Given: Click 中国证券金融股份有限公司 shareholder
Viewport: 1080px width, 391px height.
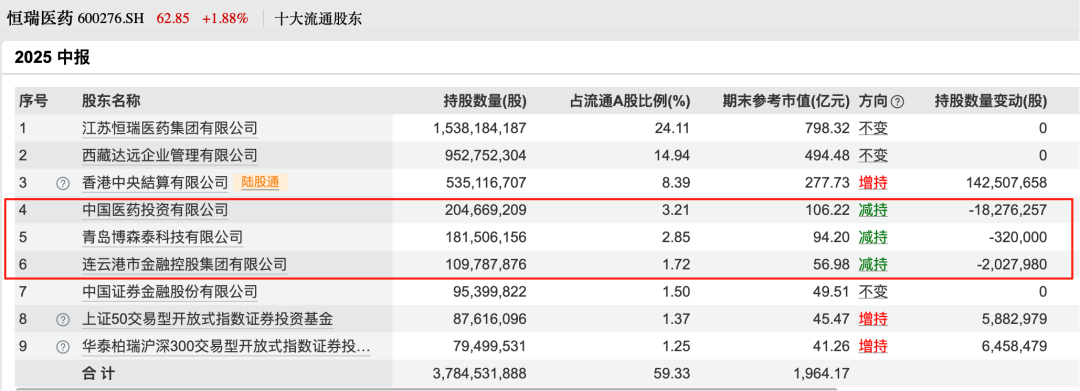Looking at the screenshot, I should [169, 292].
